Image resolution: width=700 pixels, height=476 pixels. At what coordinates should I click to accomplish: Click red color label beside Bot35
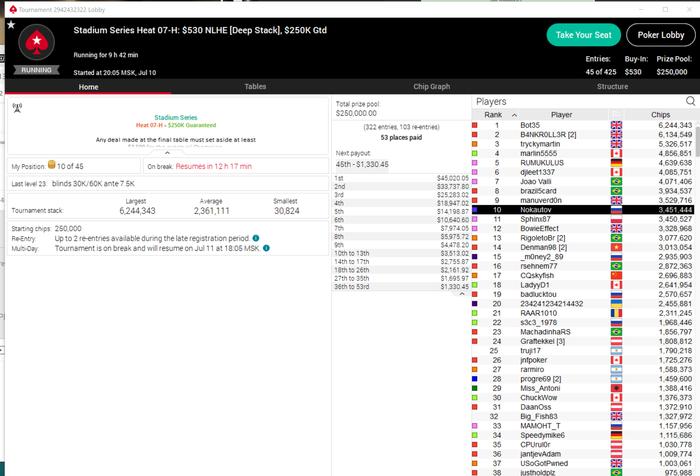coord(475,125)
